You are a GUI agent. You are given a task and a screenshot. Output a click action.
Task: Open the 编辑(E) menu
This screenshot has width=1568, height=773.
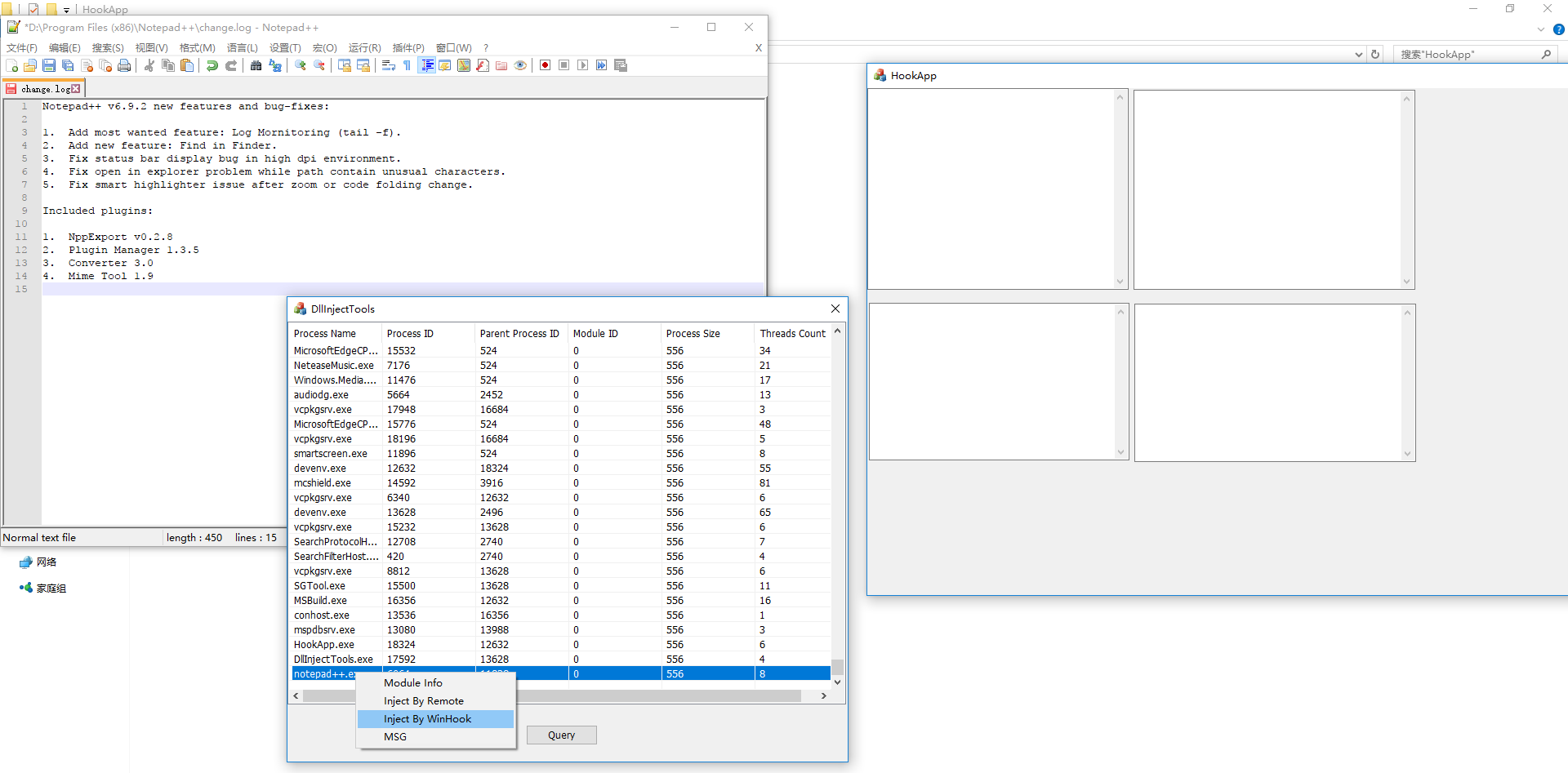pos(65,48)
